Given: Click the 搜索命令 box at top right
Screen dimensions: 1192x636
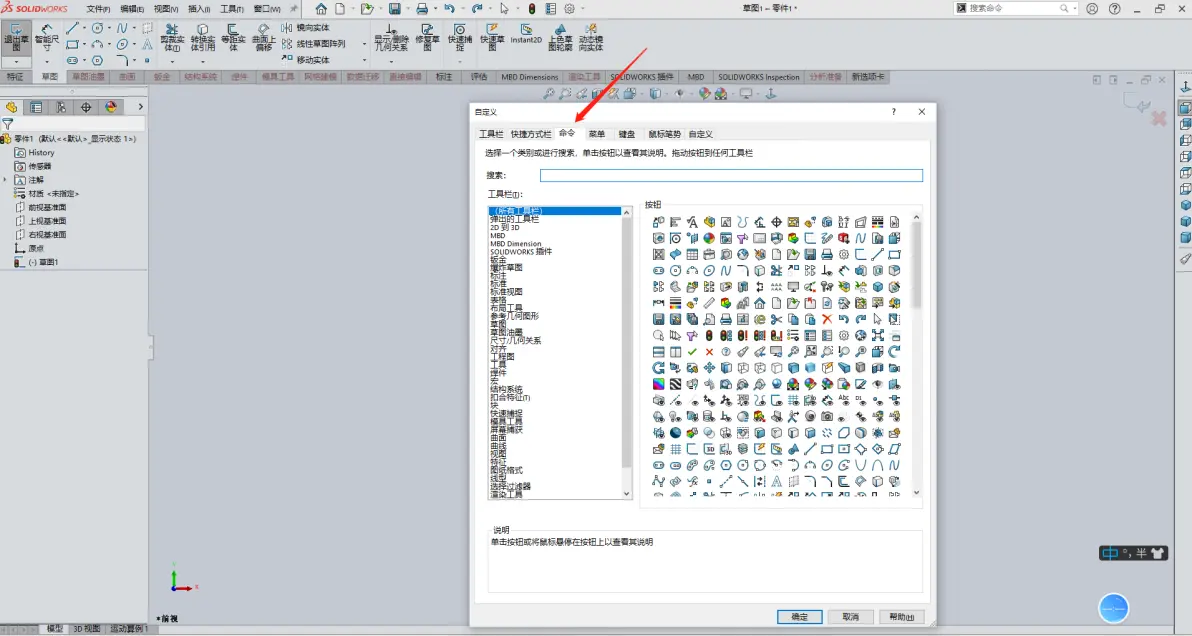Looking at the screenshot, I should coord(1014,8).
